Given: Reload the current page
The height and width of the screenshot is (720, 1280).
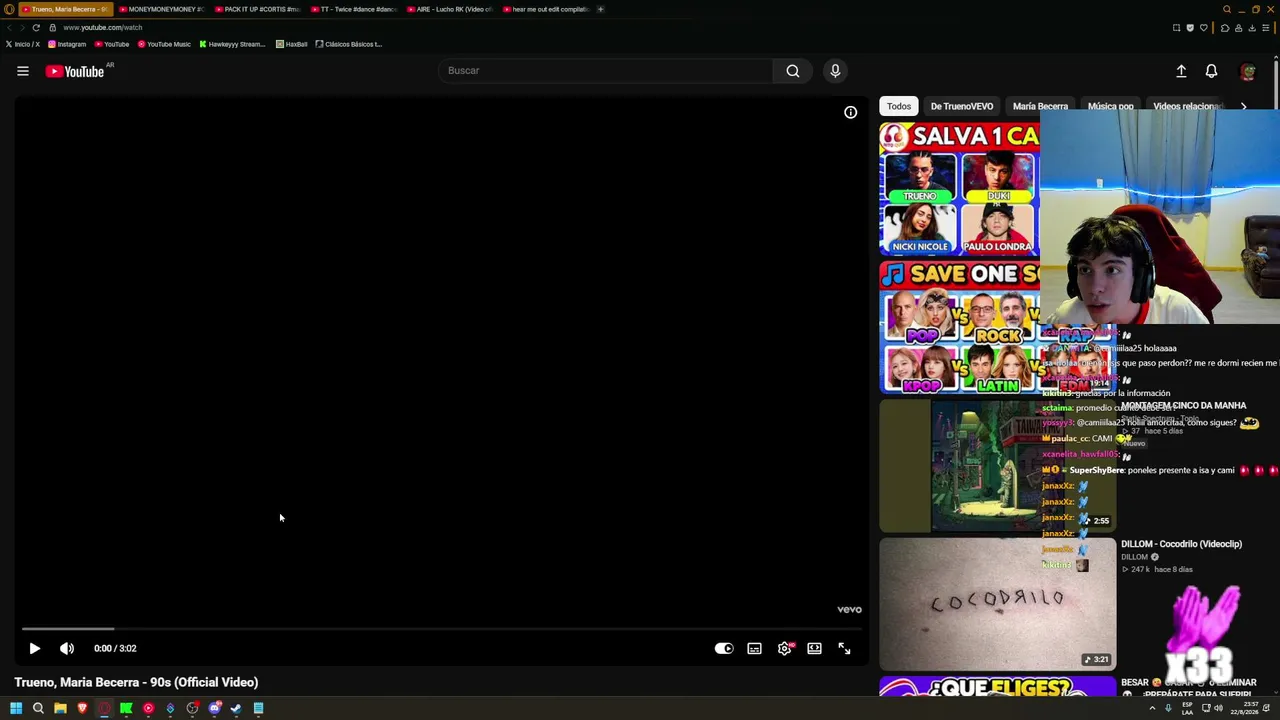Looking at the screenshot, I should [x=35, y=27].
